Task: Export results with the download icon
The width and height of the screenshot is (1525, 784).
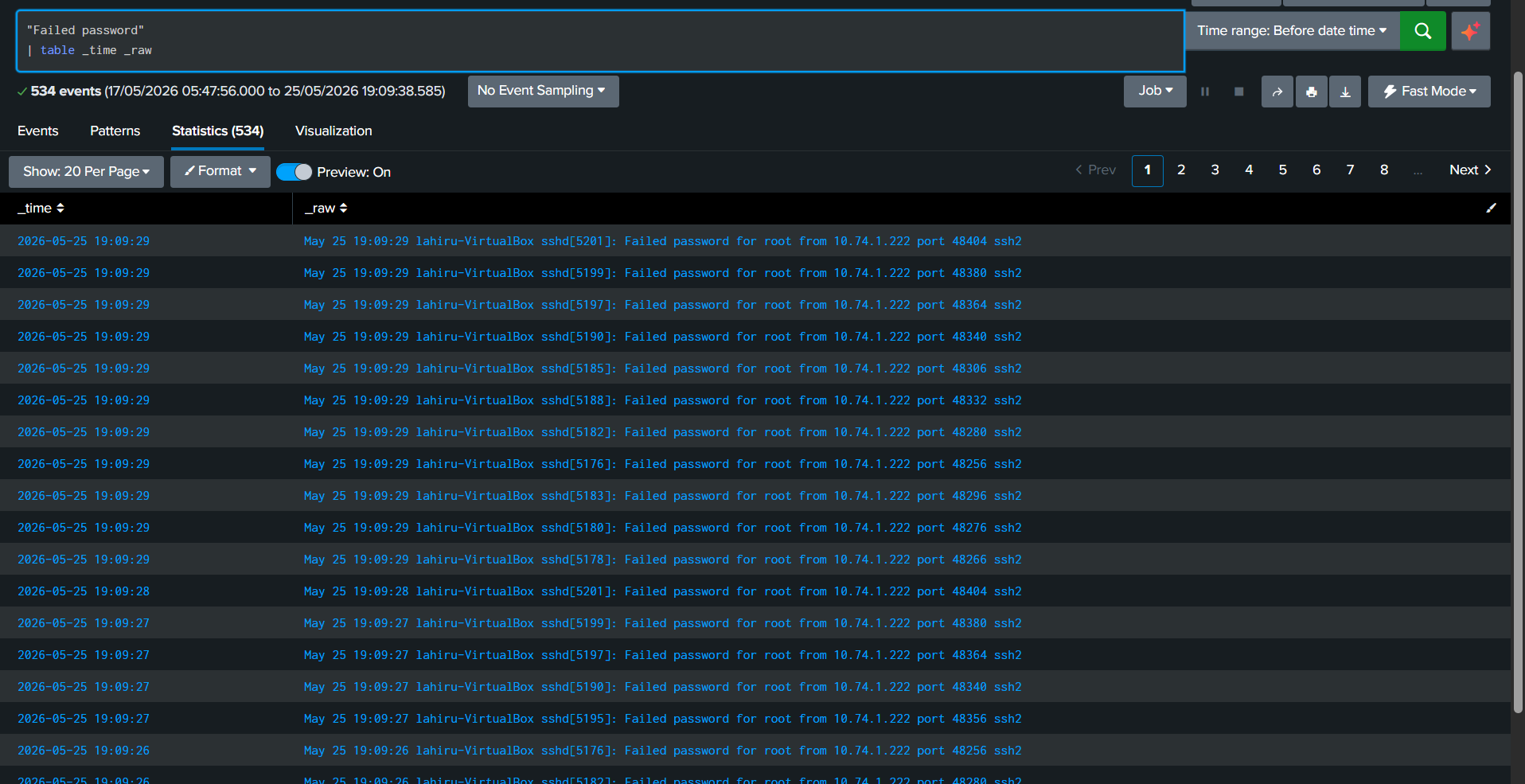Action: pyautogui.click(x=1345, y=92)
